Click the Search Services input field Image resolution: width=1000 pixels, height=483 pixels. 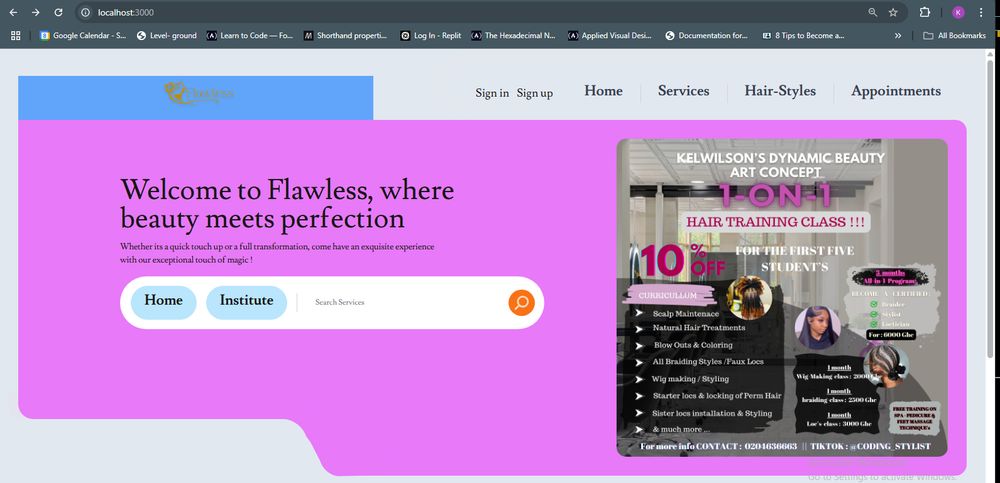click(405, 302)
